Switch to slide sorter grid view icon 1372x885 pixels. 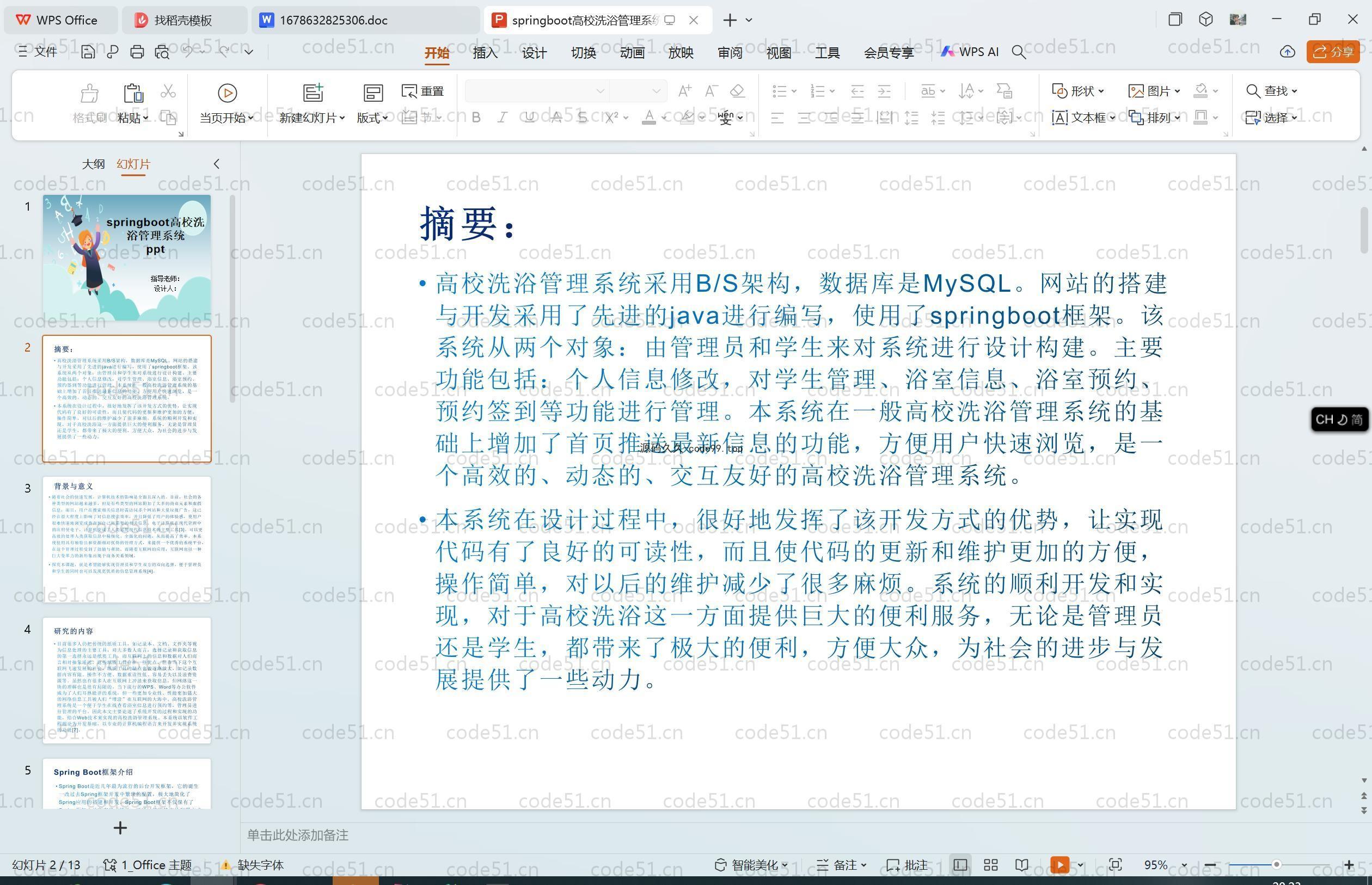coord(990,865)
